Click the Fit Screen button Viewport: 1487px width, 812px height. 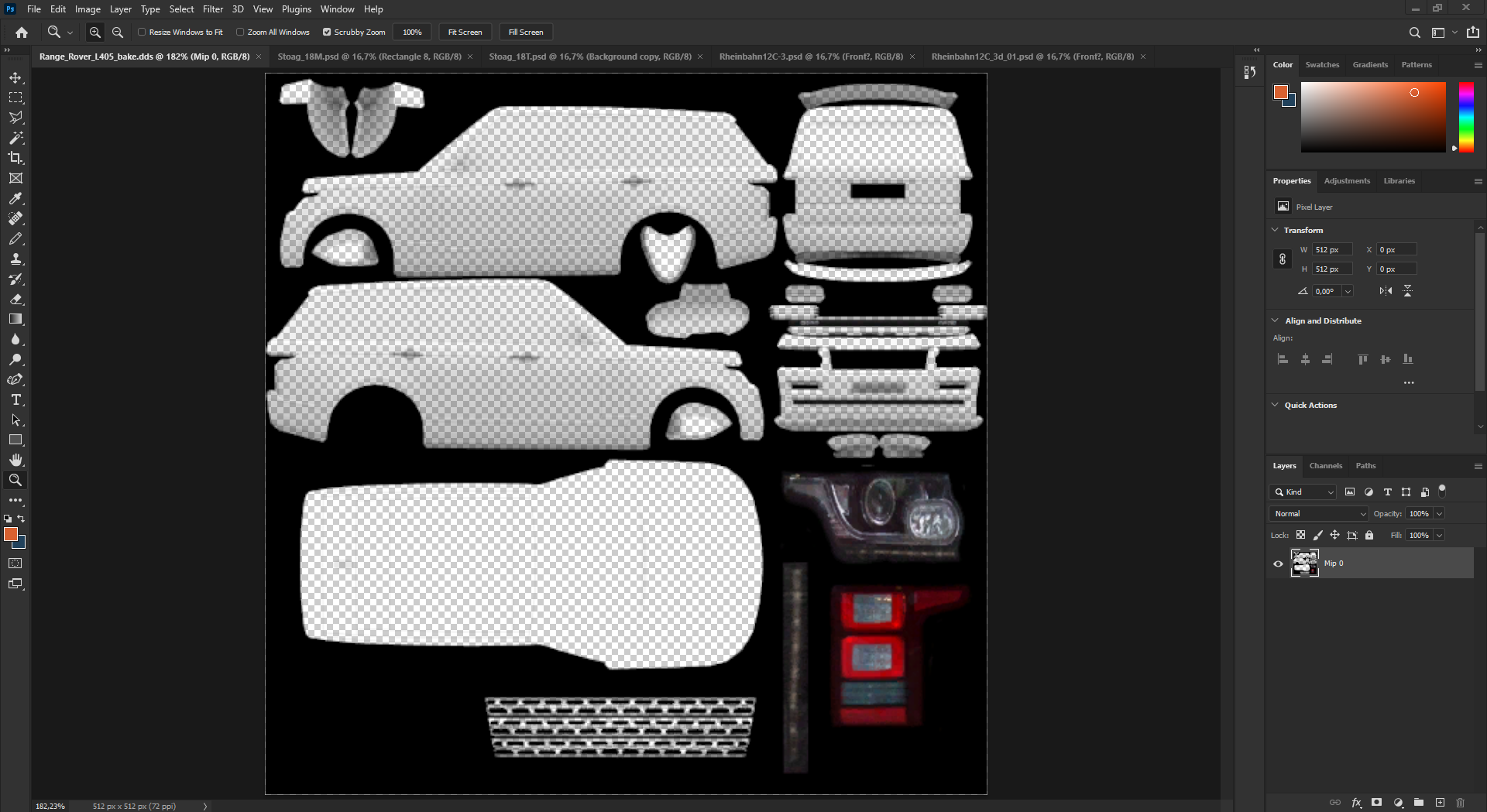coord(465,33)
